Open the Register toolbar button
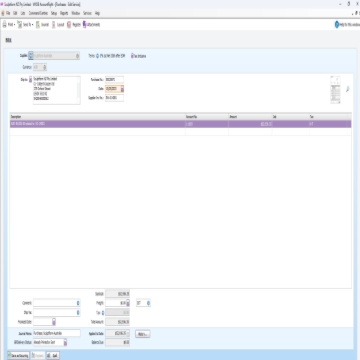 click(74, 25)
